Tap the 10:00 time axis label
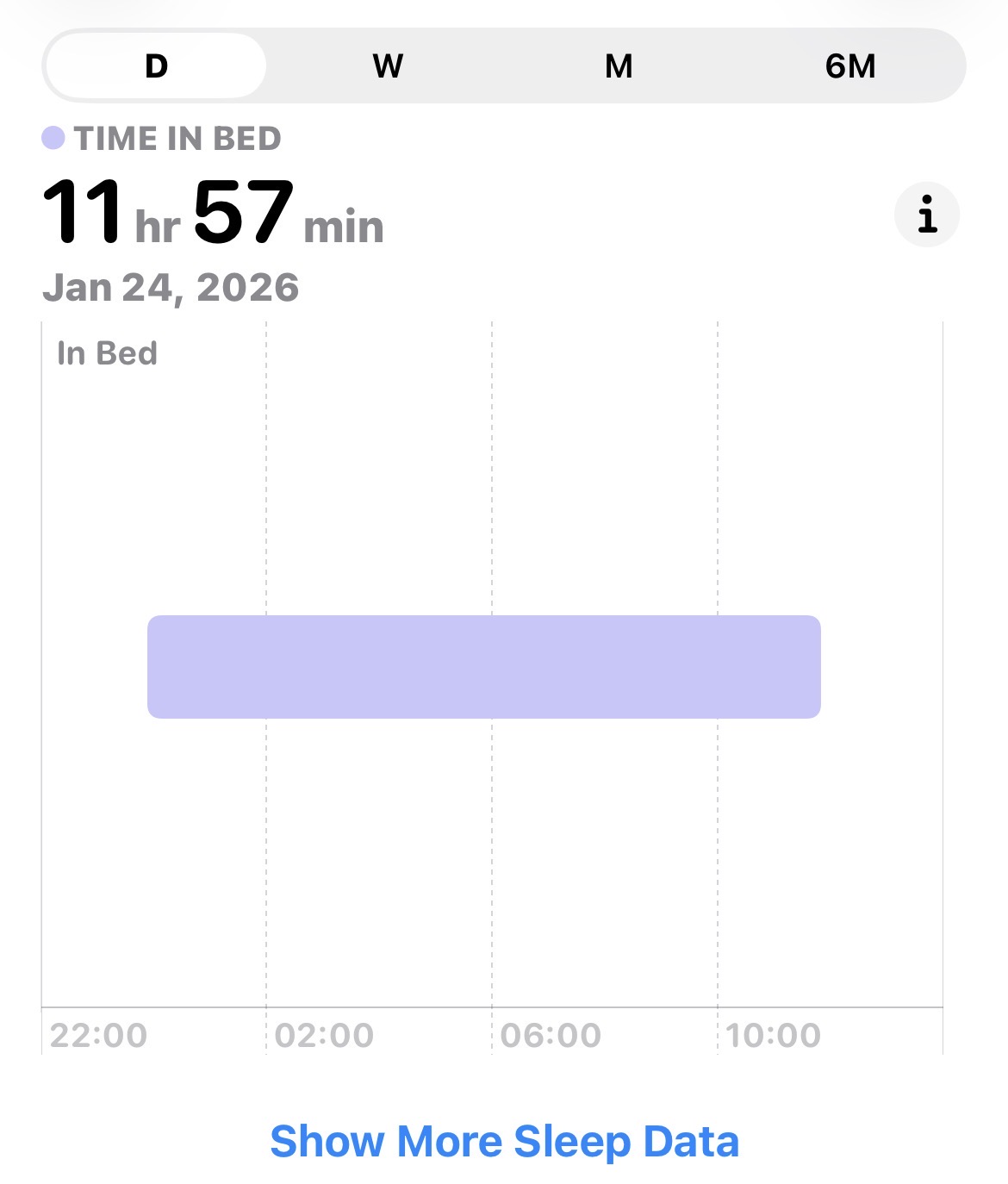This screenshot has width=1008, height=1184. point(773,1035)
